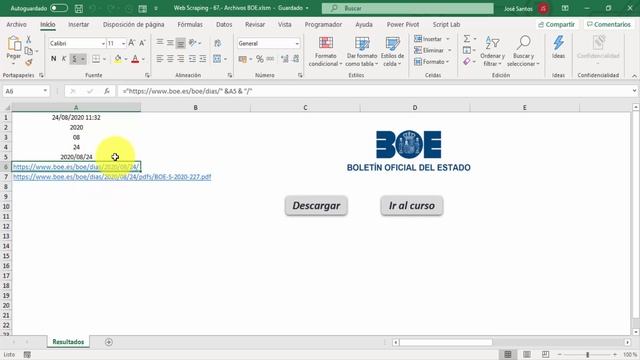The height and width of the screenshot is (360, 640).
Task: Click the Pegar paste icon
Action: 14,44
